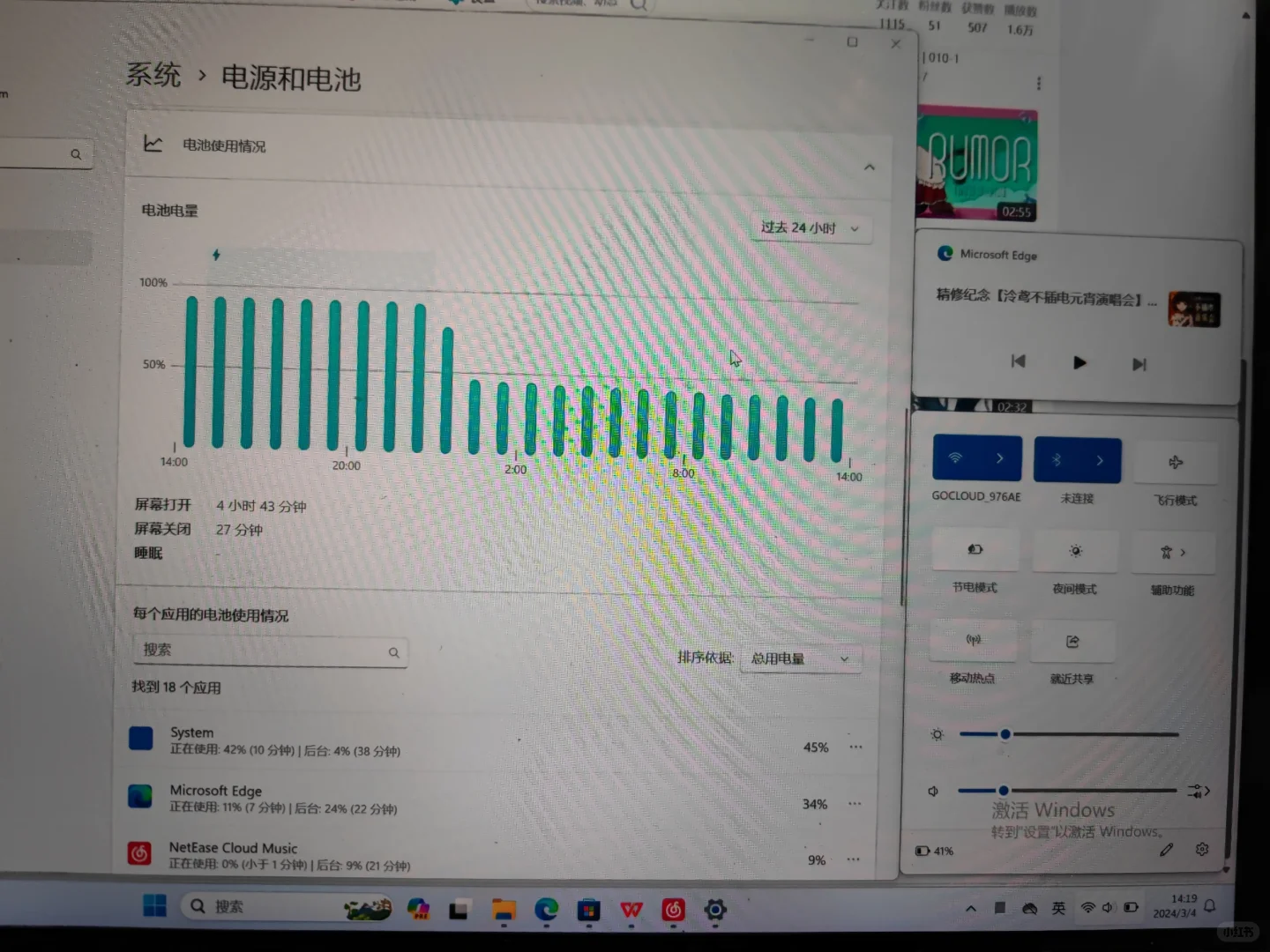Click the 英 language indicator in system tray

tap(1058, 908)
